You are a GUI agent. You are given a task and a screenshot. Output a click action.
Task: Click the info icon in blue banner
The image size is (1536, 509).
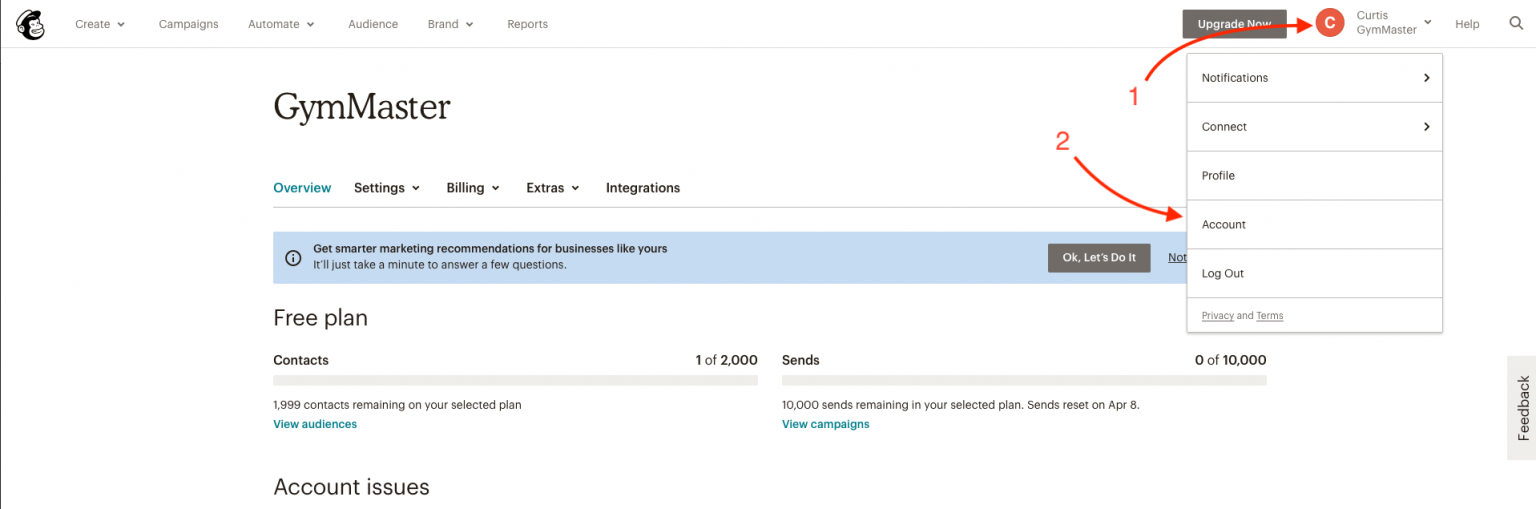coord(293,258)
